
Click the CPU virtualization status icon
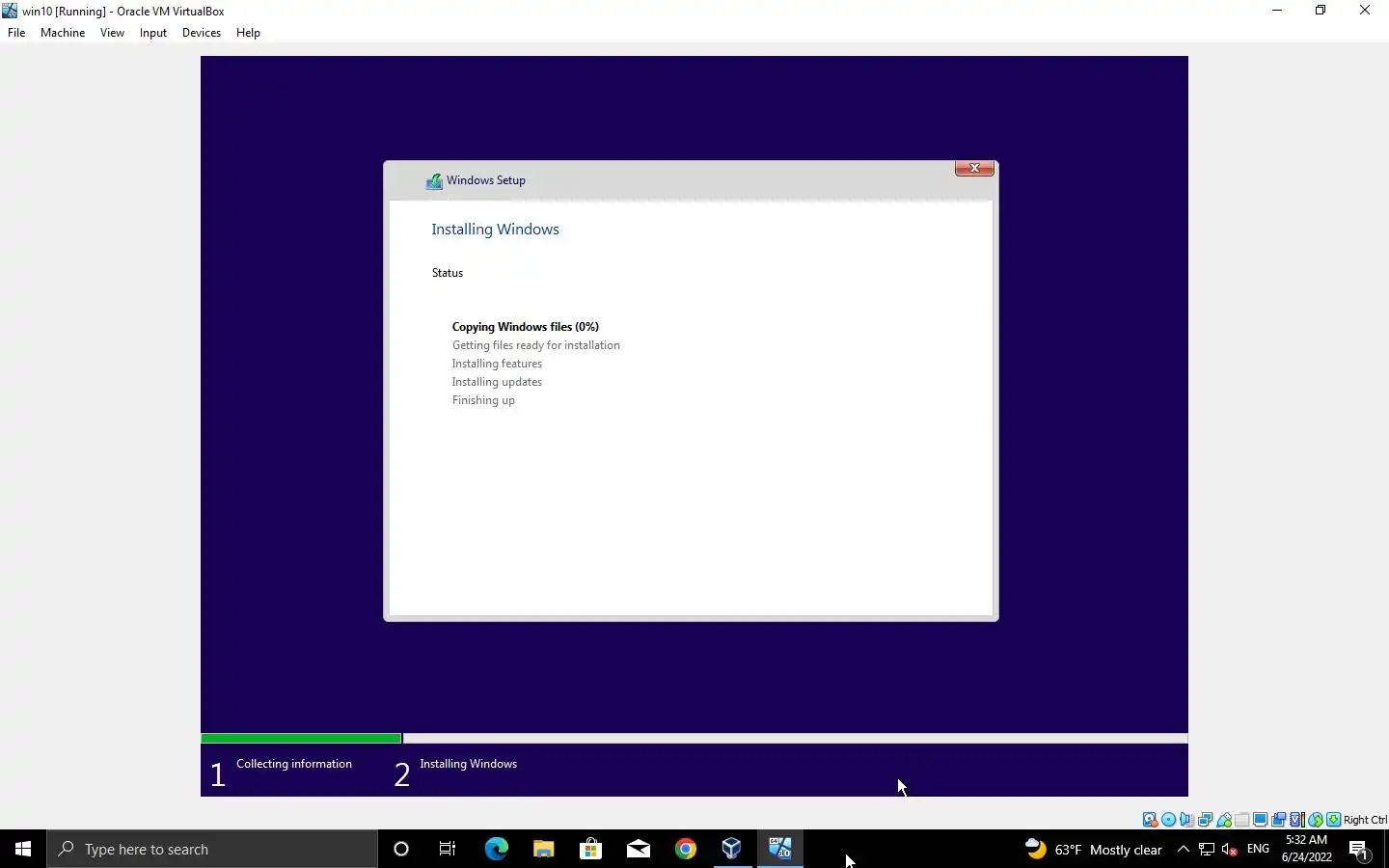[x=1297, y=820]
